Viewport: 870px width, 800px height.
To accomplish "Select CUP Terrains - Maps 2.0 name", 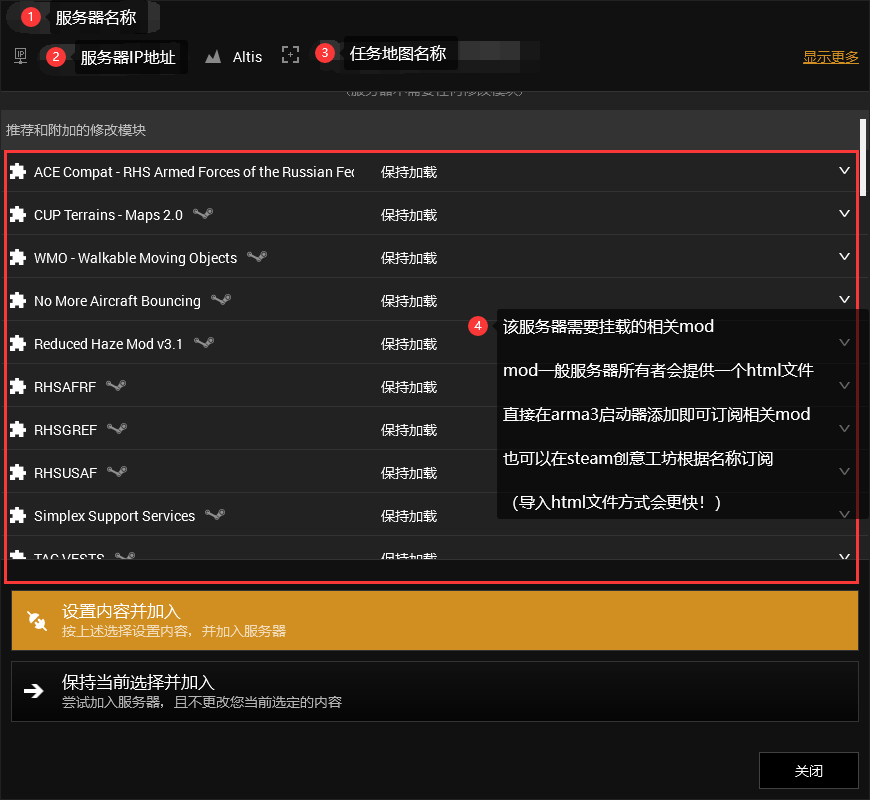I will click(x=108, y=215).
